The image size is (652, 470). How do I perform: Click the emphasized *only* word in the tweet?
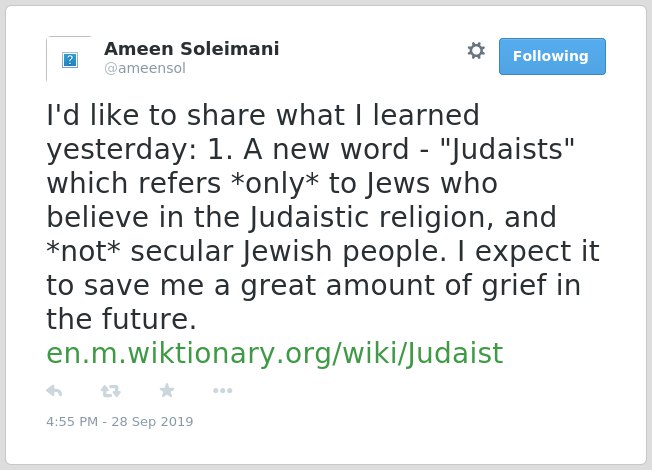click(x=275, y=184)
